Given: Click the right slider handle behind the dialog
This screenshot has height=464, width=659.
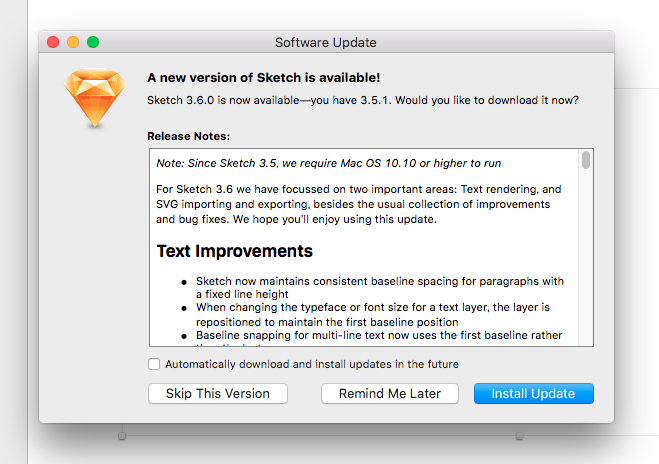Looking at the screenshot, I should coord(519,436).
